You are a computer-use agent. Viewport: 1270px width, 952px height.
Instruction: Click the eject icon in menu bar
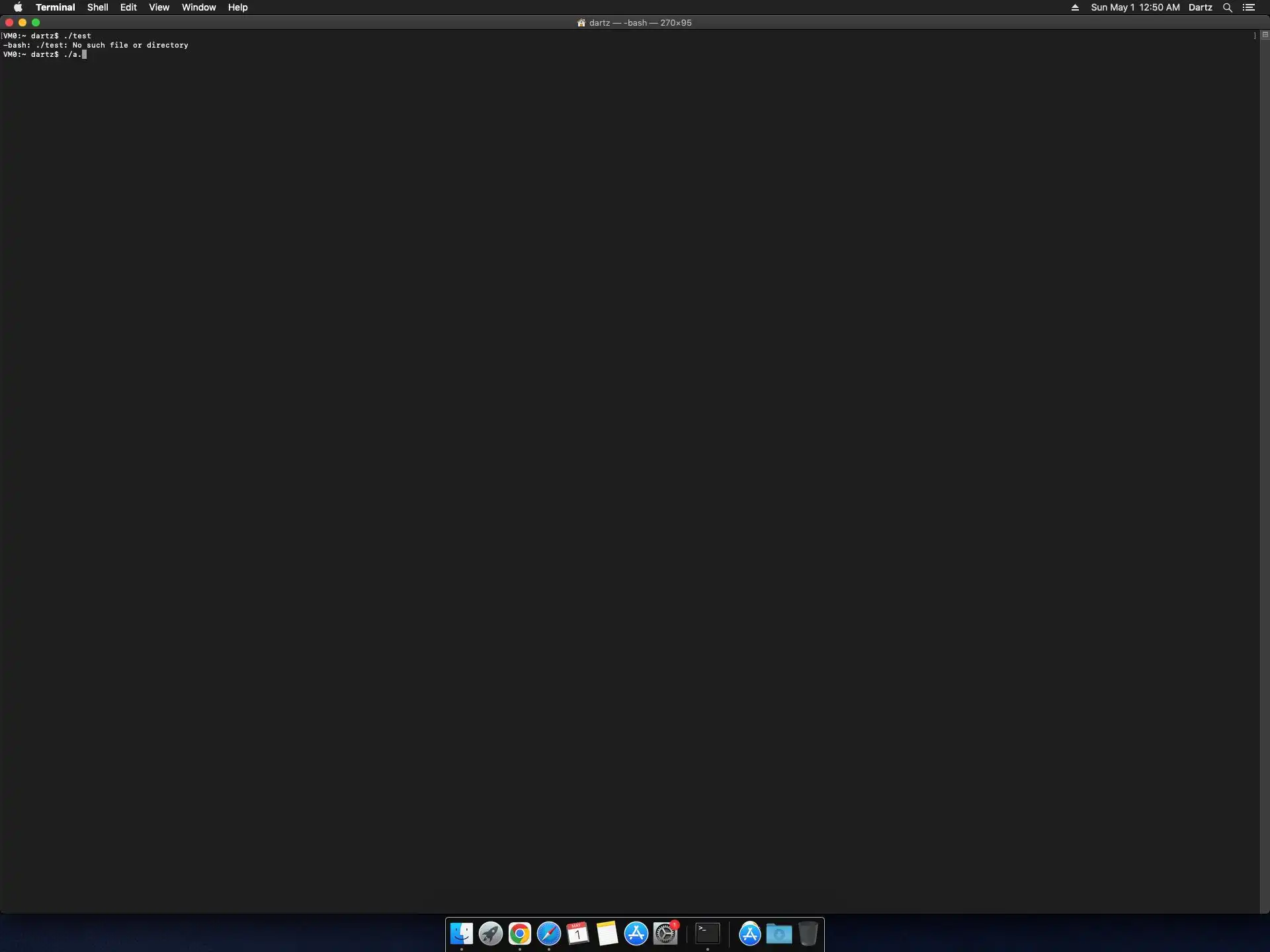[x=1075, y=7]
